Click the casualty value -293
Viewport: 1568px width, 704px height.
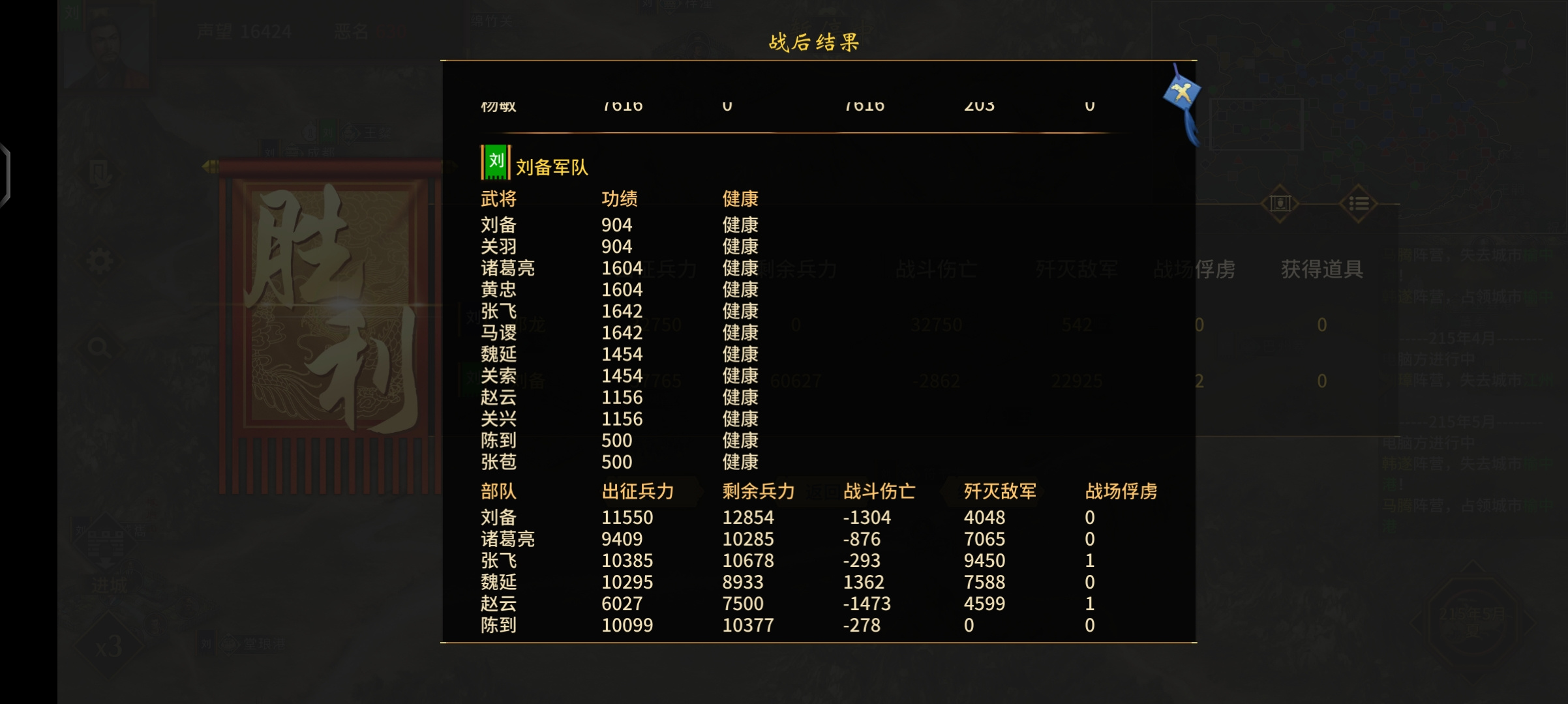(x=862, y=561)
